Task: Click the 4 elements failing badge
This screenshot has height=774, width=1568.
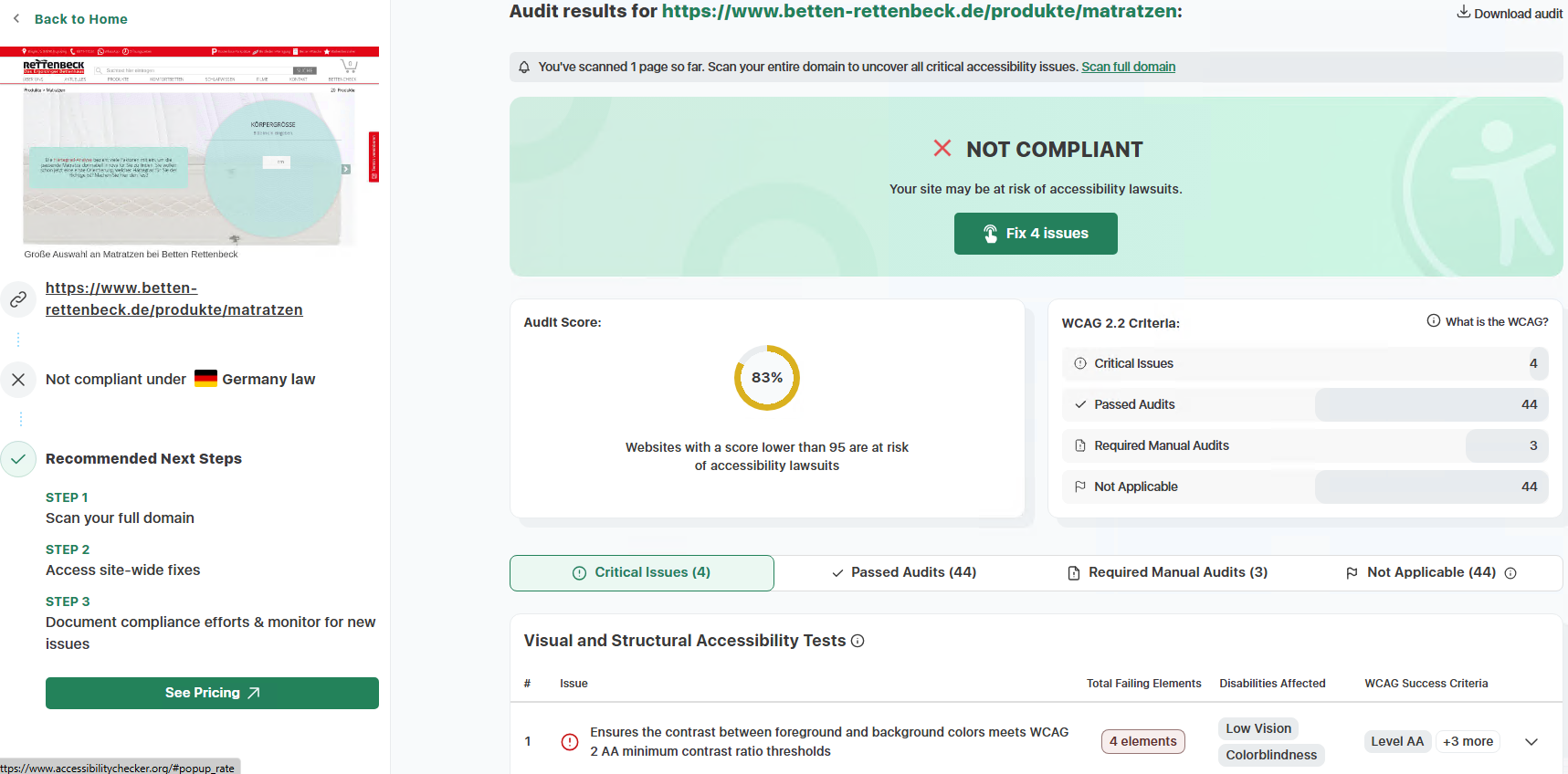Action: pyautogui.click(x=1142, y=741)
